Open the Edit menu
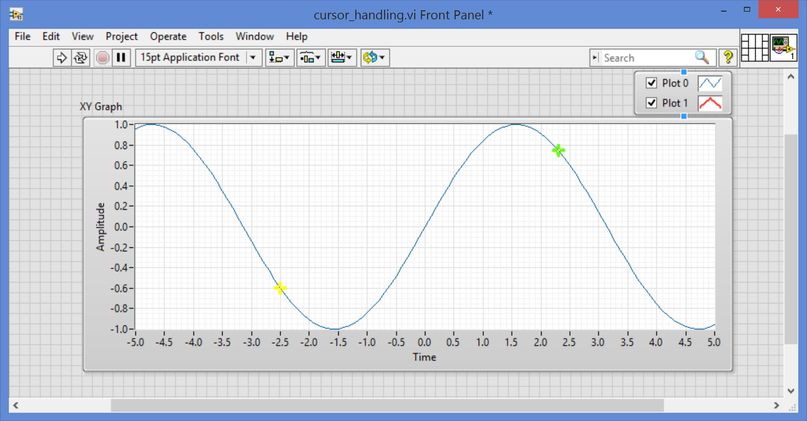The image size is (807, 421). click(x=51, y=37)
